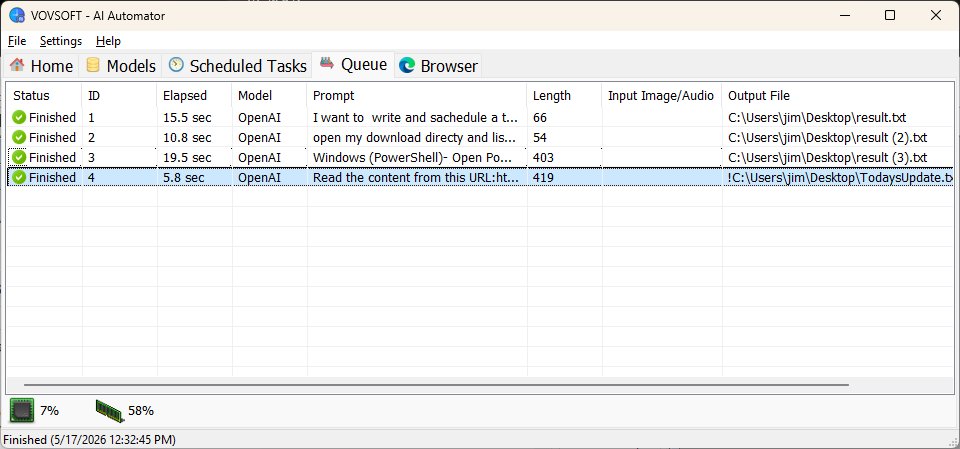Maximize the AI Automator window
The image size is (960, 449).
[x=890, y=15]
